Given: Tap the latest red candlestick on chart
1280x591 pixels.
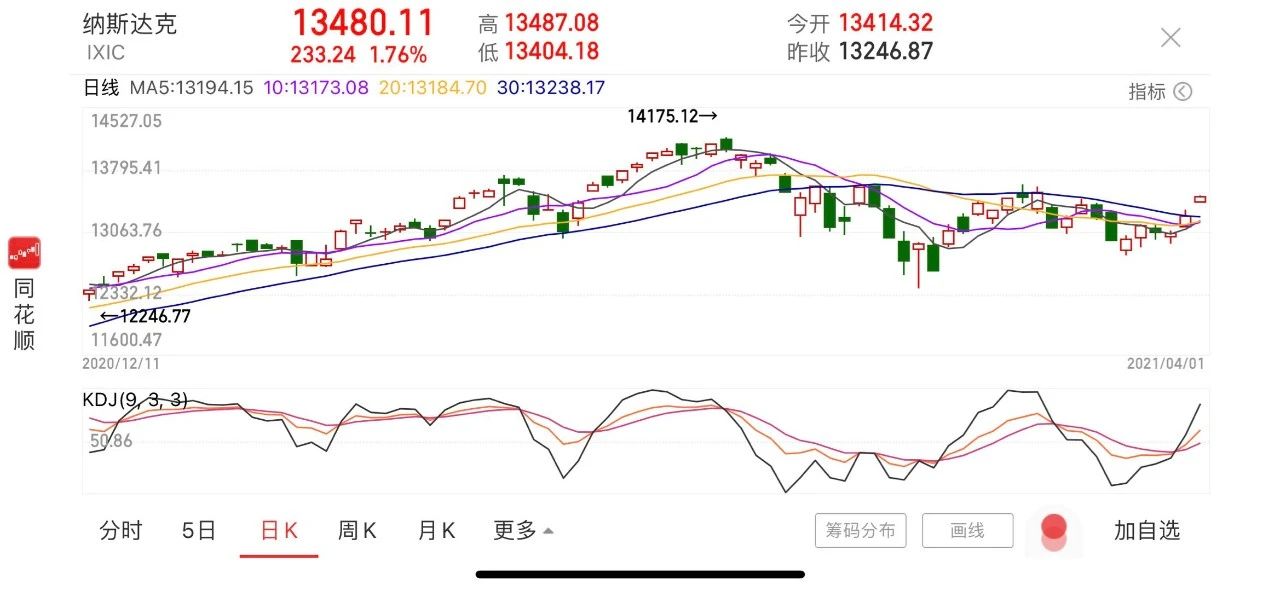Looking at the screenshot, I should coord(1201,199).
